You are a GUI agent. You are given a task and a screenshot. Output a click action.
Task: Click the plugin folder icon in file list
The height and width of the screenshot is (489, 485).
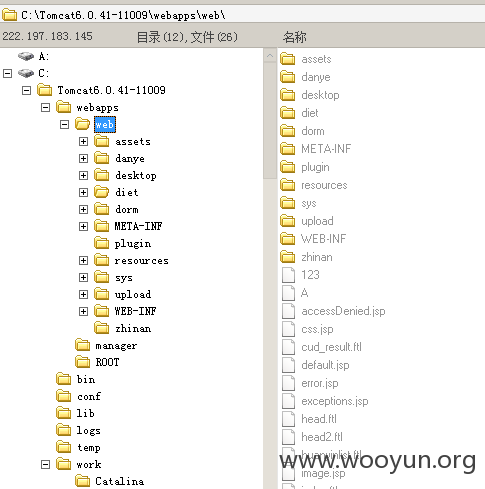[287, 167]
